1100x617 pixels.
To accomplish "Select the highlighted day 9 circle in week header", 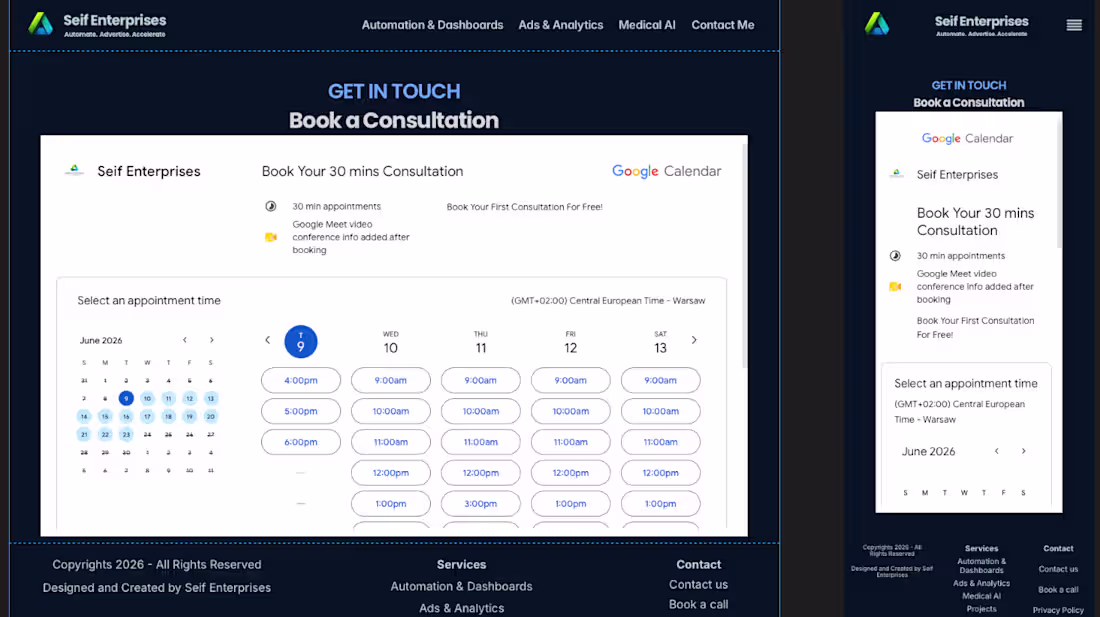I will coord(301,341).
